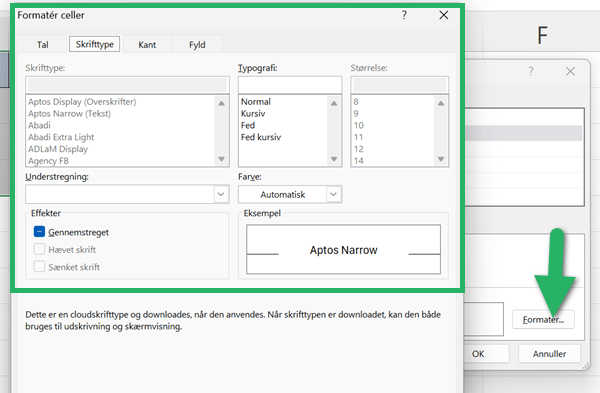The height and width of the screenshot is (393, 600).
Task: Select Kursiv typography style
Action: click(253, 114)
